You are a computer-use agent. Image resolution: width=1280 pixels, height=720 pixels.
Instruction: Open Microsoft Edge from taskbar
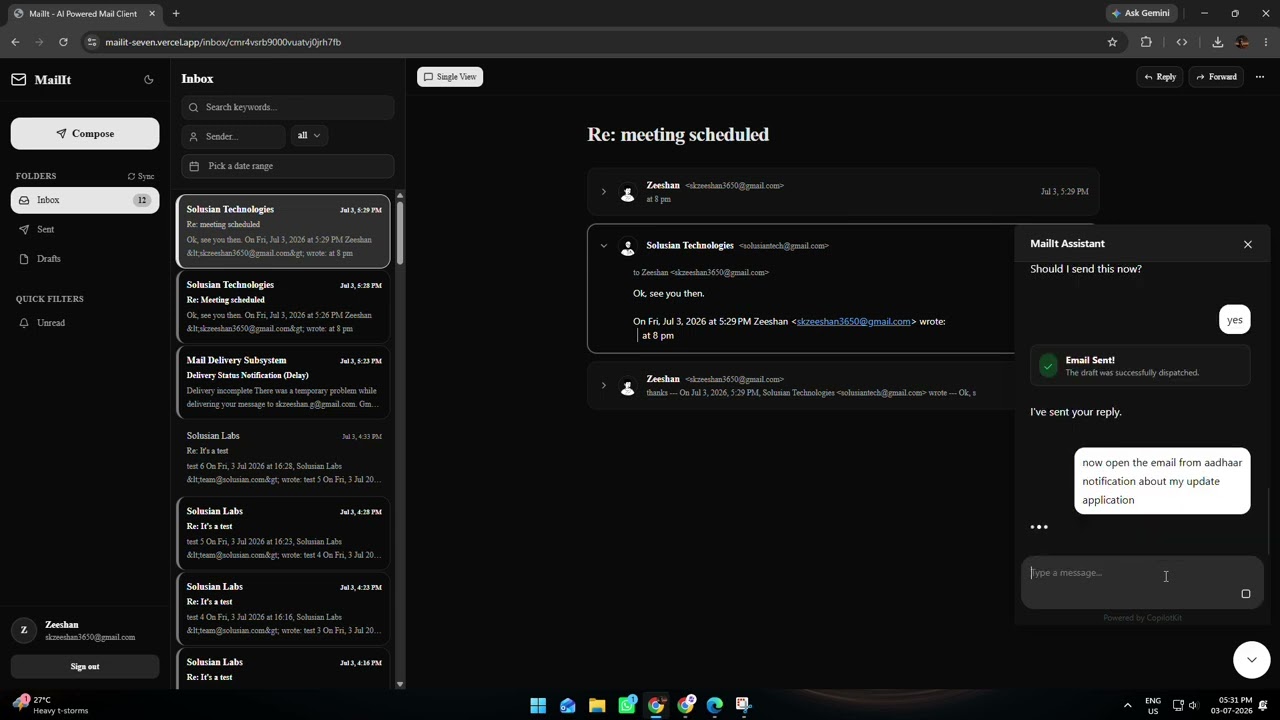point(715,706)
